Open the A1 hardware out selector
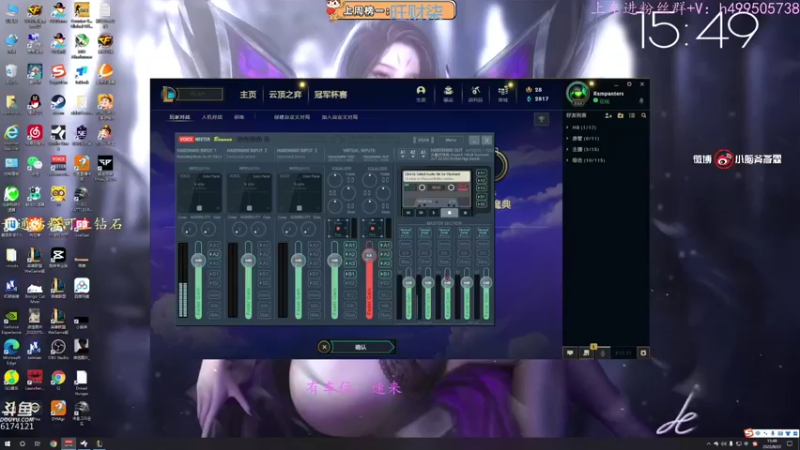This screenshot has height=450, width=800. tap(403, 153)
